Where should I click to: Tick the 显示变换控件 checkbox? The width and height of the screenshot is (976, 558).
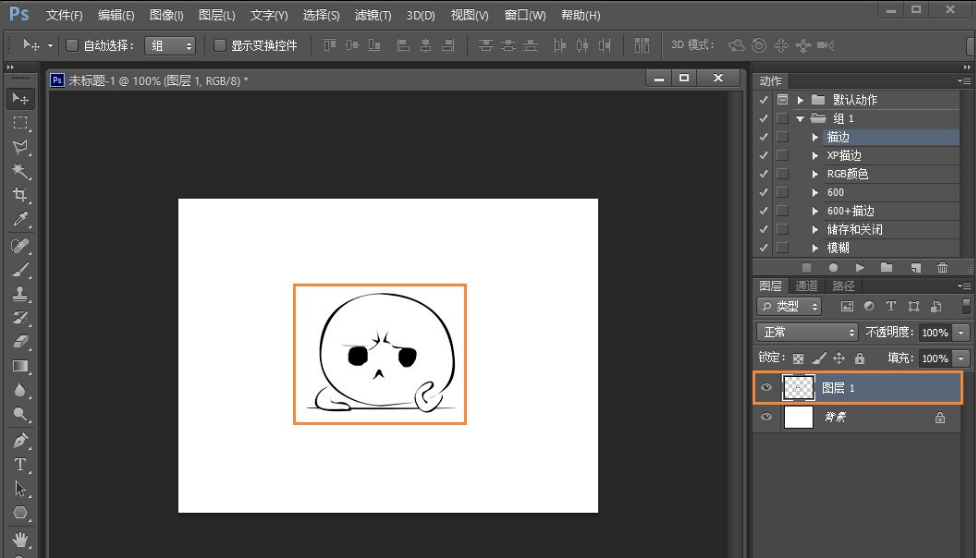220,46
